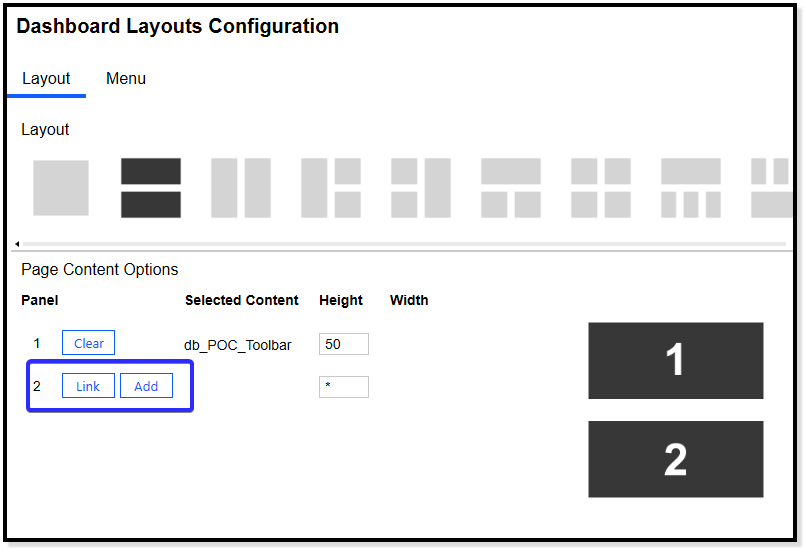Click the preview block labeled 1
Screen dimensions: 805x550
[x=675, y=360]
